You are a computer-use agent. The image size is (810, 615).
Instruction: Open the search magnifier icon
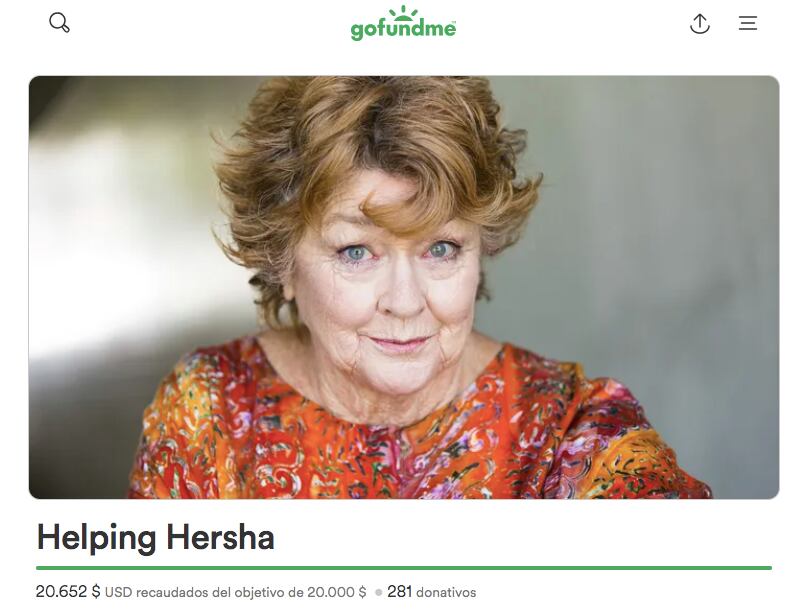click(59, 23)
